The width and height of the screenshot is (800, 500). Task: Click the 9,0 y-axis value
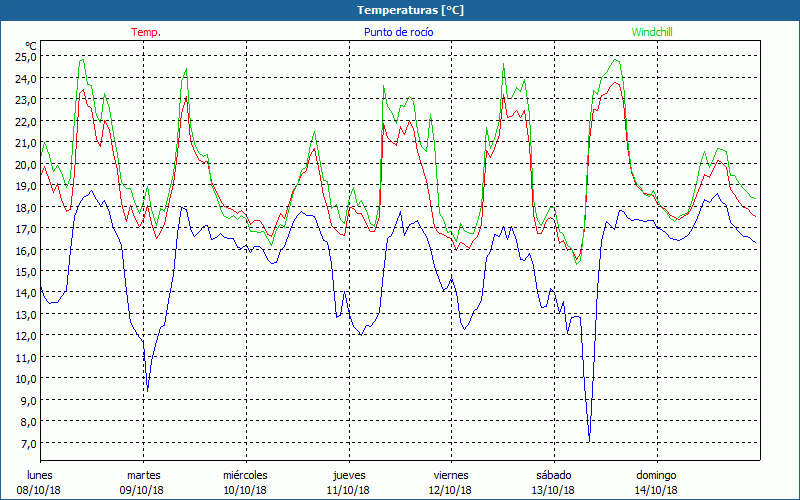click(x=28, y=401)
